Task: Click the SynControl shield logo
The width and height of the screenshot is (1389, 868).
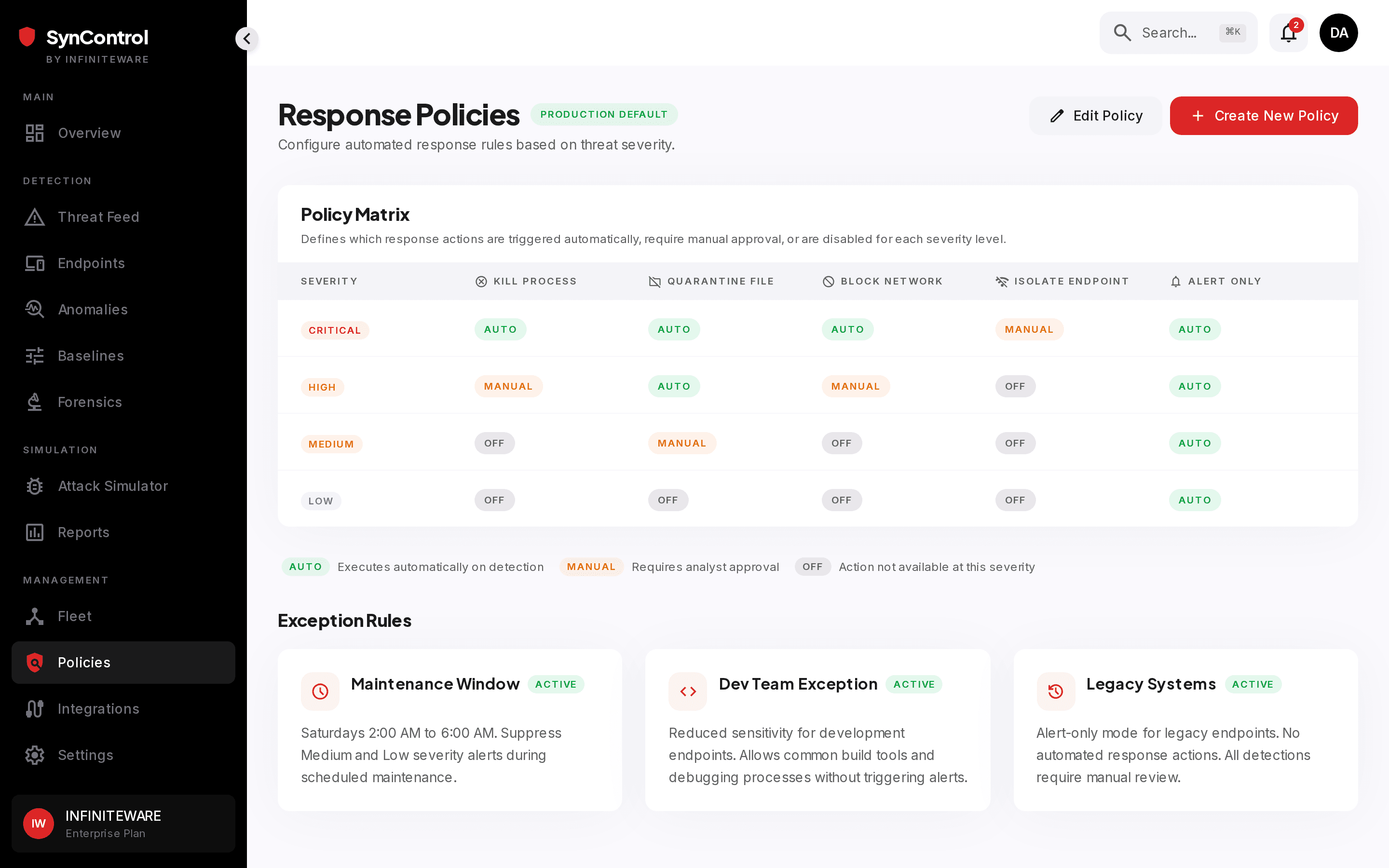Action: point(27,37)
